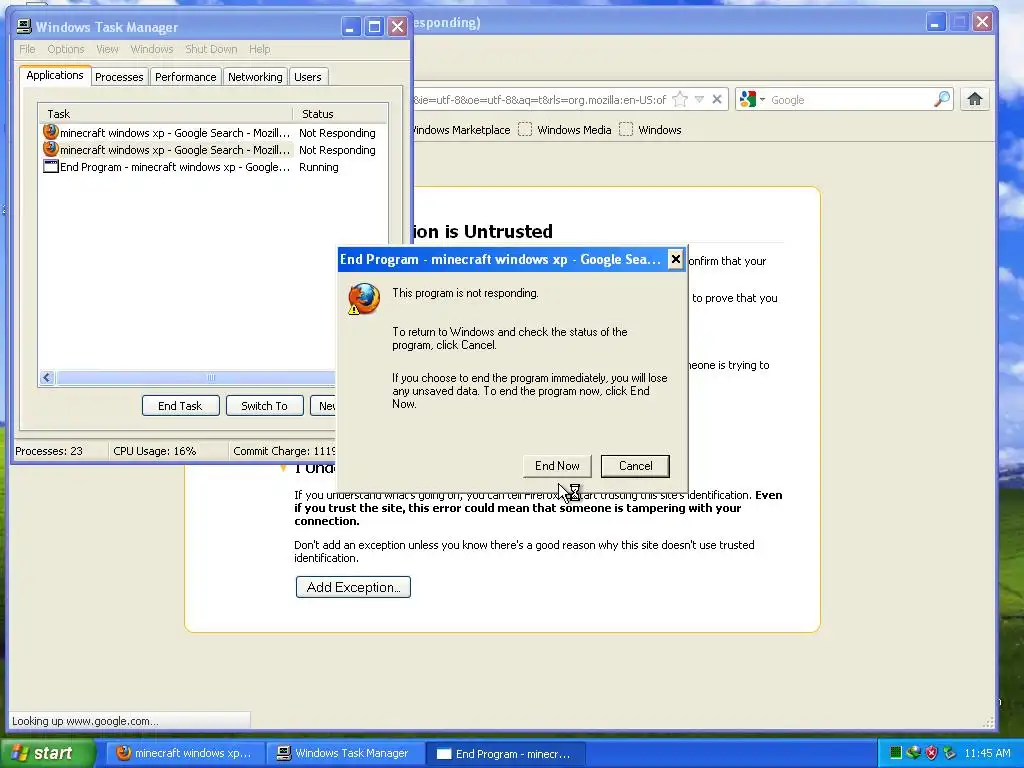Open Task Manager Help menu
The height and width of the screenshot is (768, 1024).
(259, 49)
